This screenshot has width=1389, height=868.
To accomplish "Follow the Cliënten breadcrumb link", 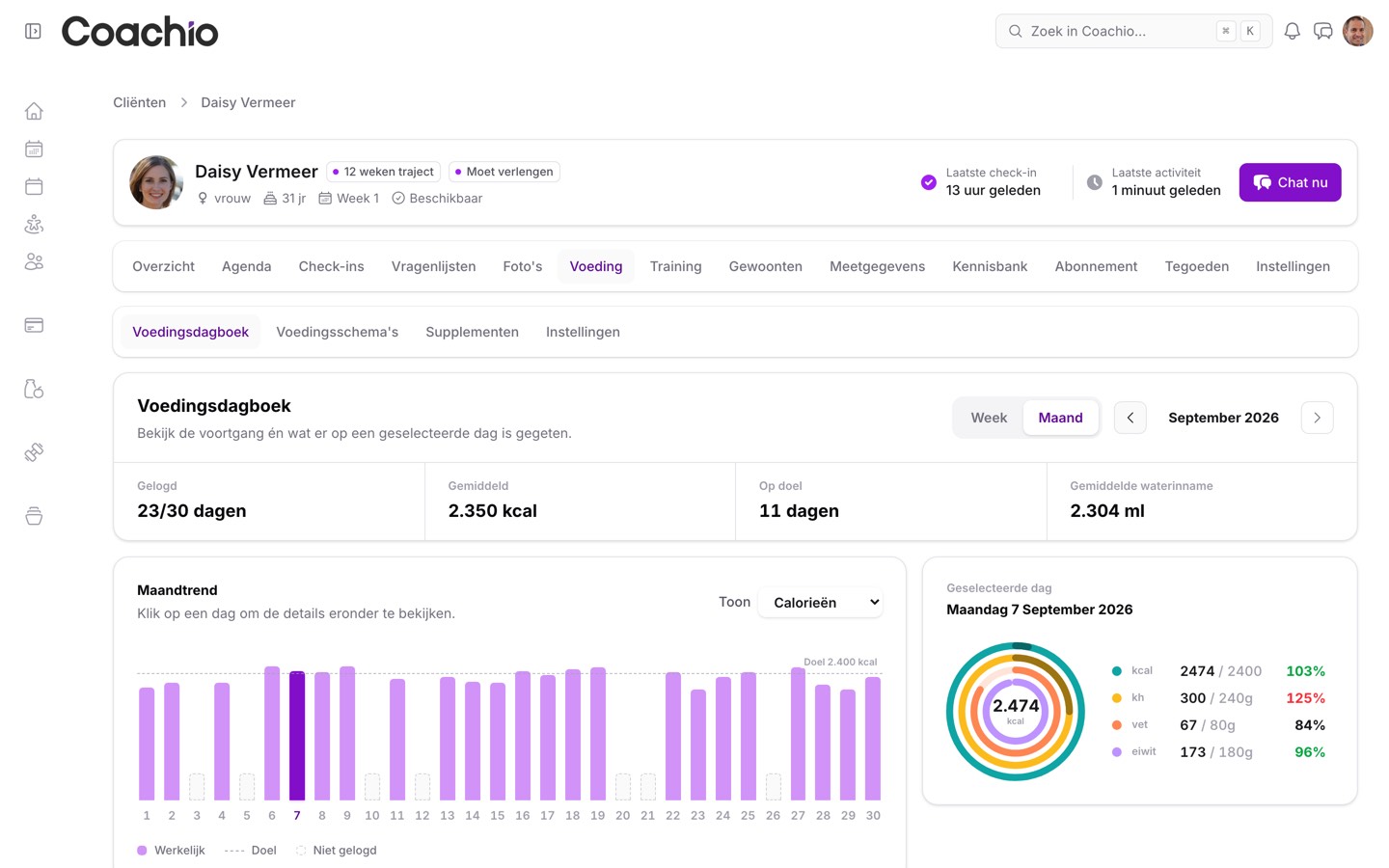I will pos(139,102).
